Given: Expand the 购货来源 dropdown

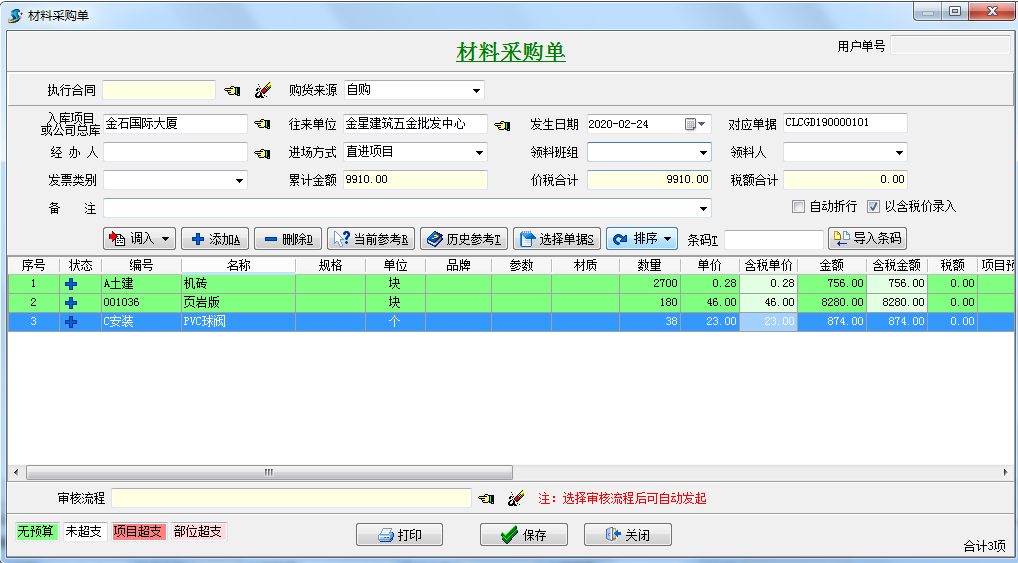Looking at the screenshot, I should [x=476, y=91].
